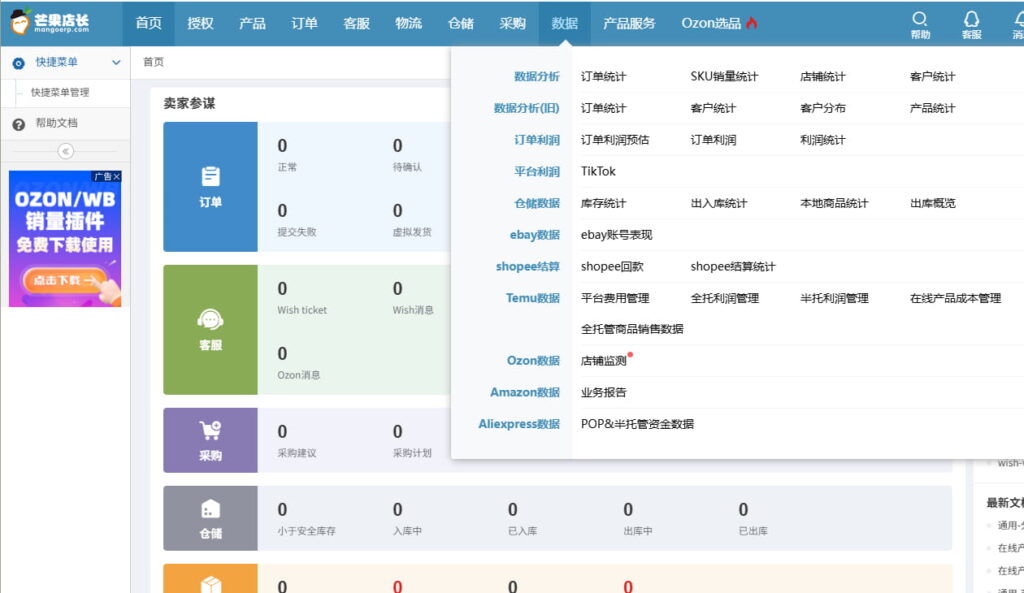Open shopee结算统计 menu entry
The width and height of the screenshot is (1024, 593).
pyautogui.click(x=732, y=267)
